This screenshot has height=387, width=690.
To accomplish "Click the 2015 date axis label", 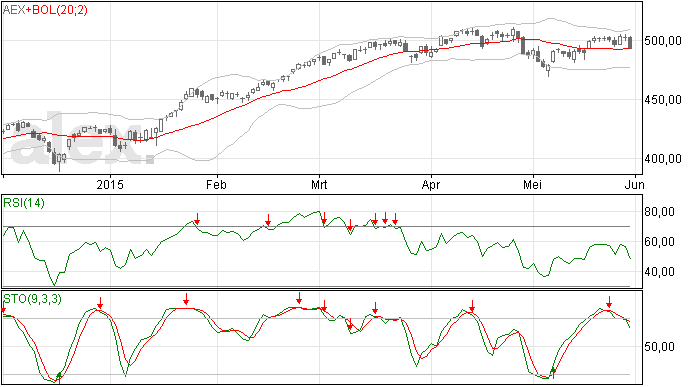I will pyautogui.click(x=110, y=184).
